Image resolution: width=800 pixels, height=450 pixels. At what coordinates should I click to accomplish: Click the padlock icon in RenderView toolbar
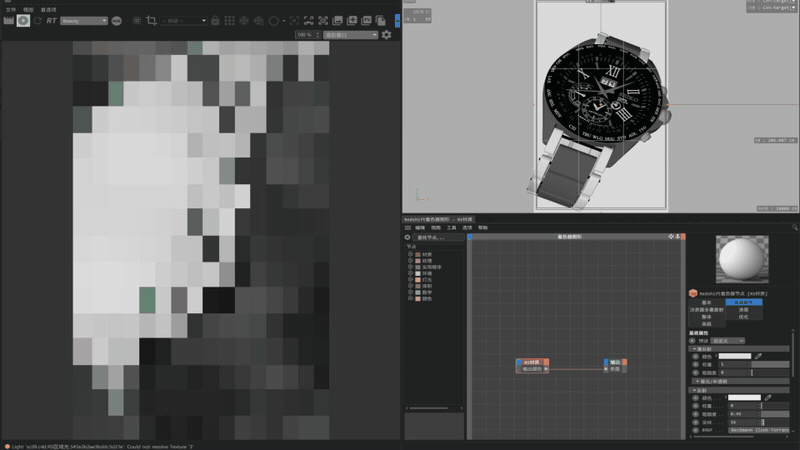coord(215,20)
